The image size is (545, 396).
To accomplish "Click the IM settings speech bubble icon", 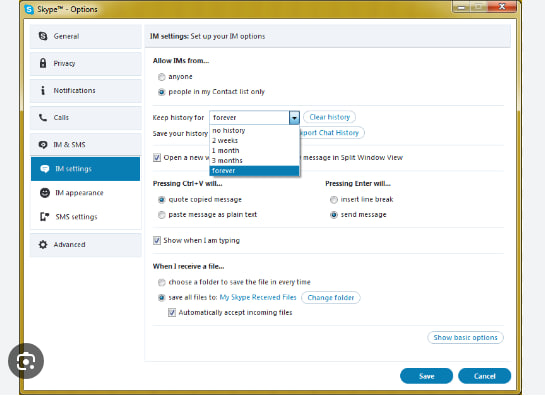I will tap(45, 169).
